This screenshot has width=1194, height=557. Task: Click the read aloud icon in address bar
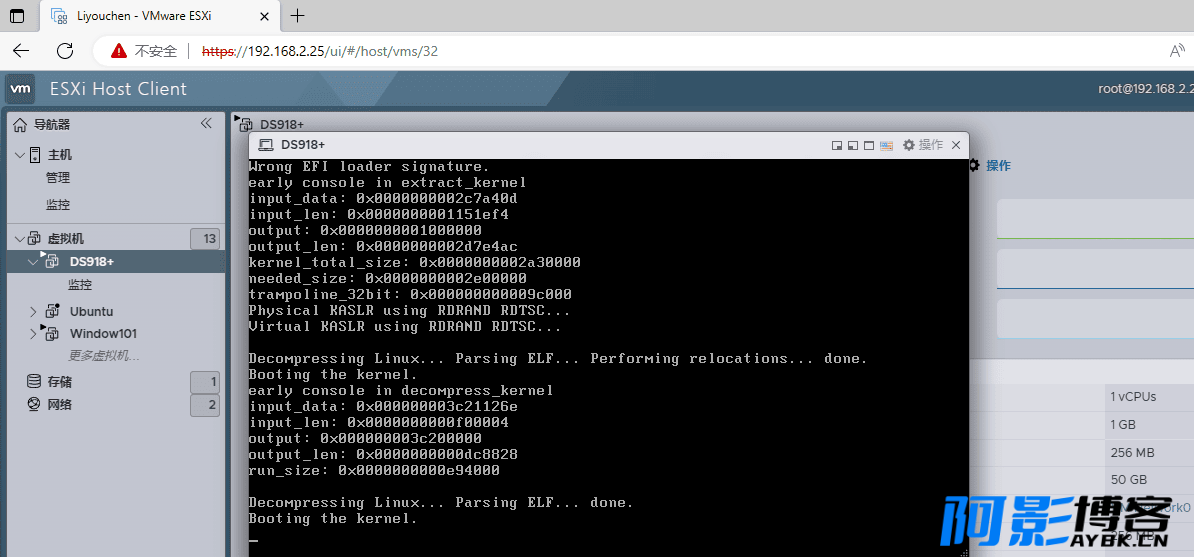[1177, 51]
